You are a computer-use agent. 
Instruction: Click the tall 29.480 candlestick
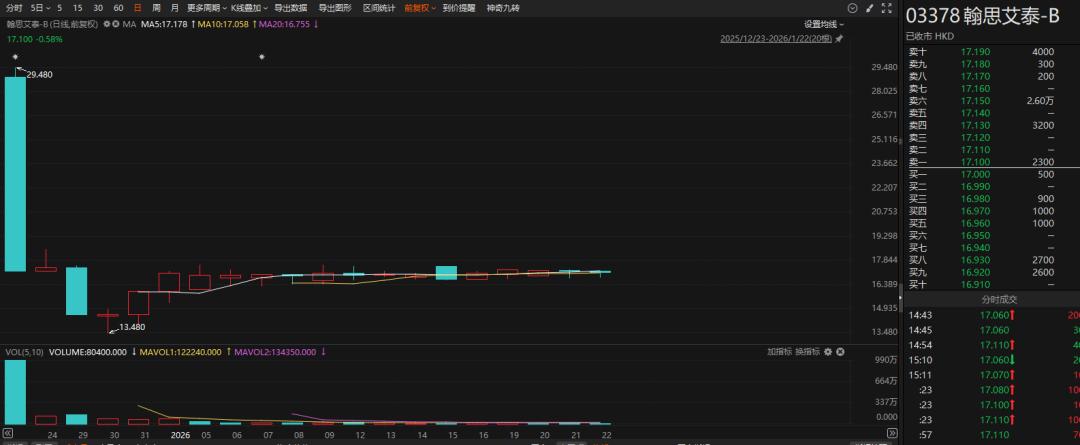[15, 174]
